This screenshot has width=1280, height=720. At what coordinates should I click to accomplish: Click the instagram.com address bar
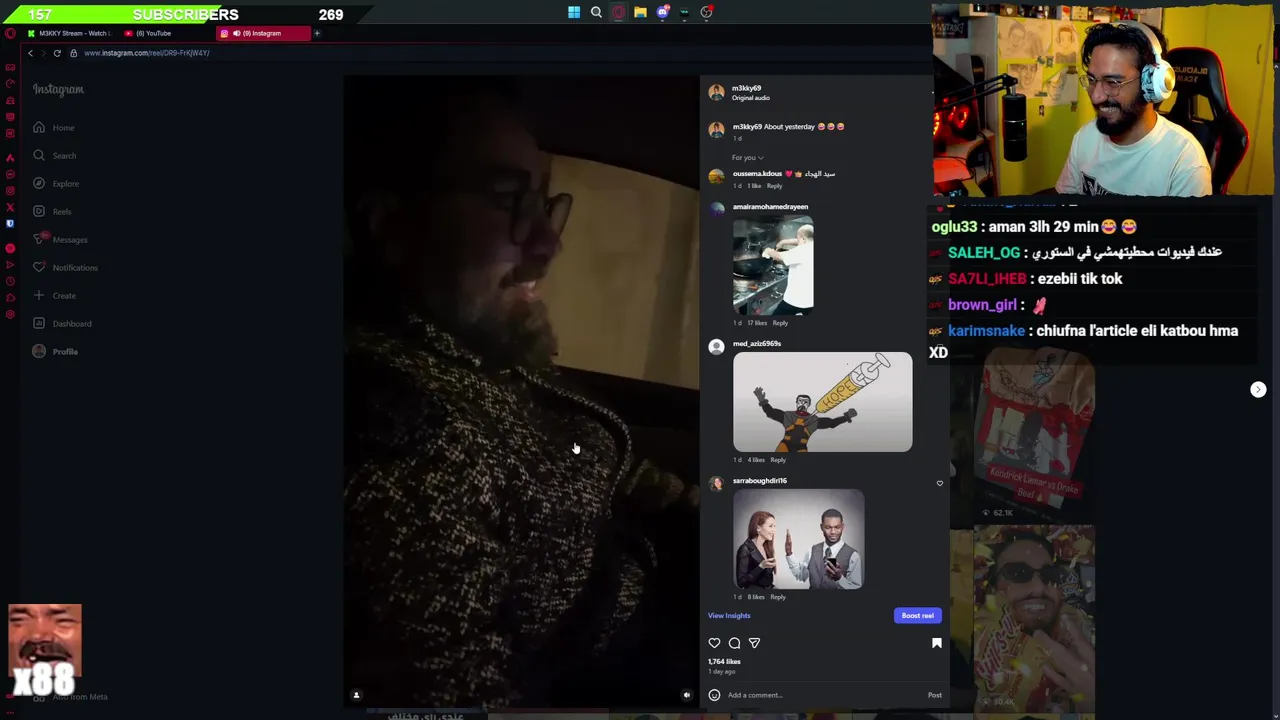click(x=147, y=53)
